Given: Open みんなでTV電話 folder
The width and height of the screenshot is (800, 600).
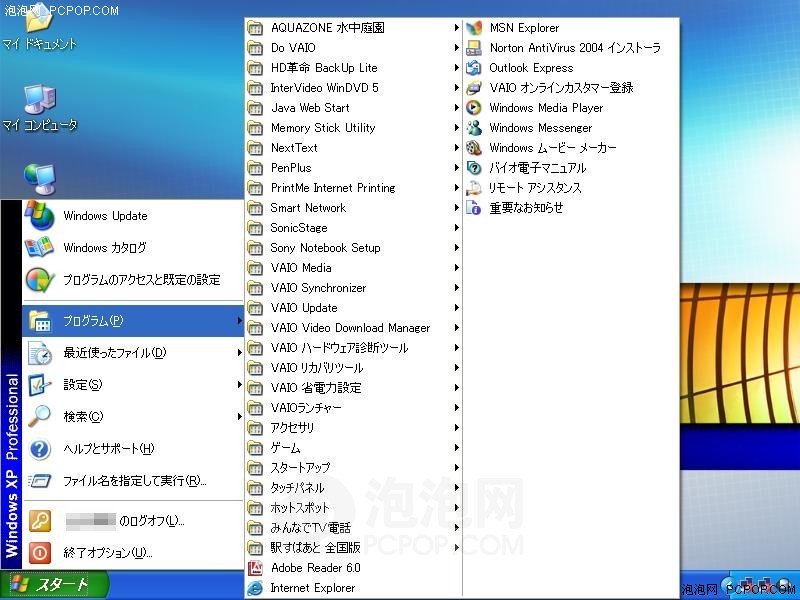Looking at the screenshot, I should [354, 528].
